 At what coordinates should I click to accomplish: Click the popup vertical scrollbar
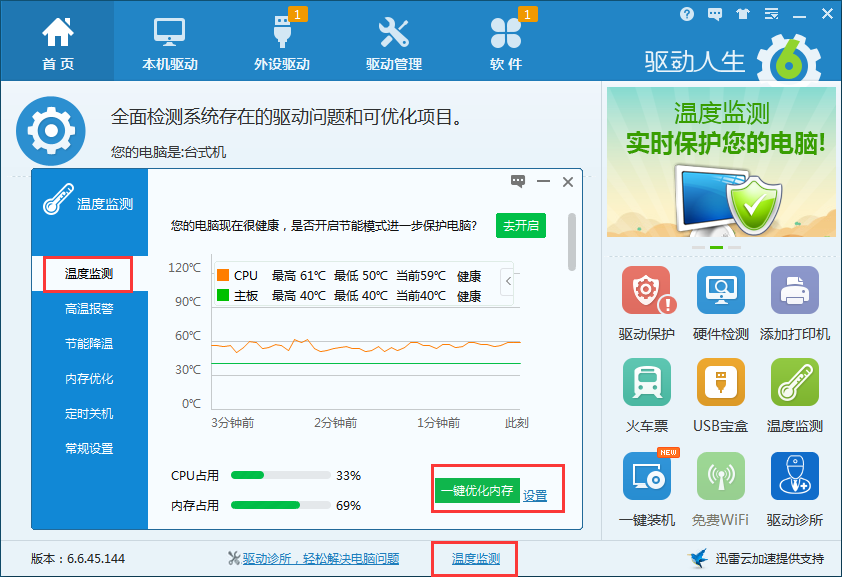point(572,242)
